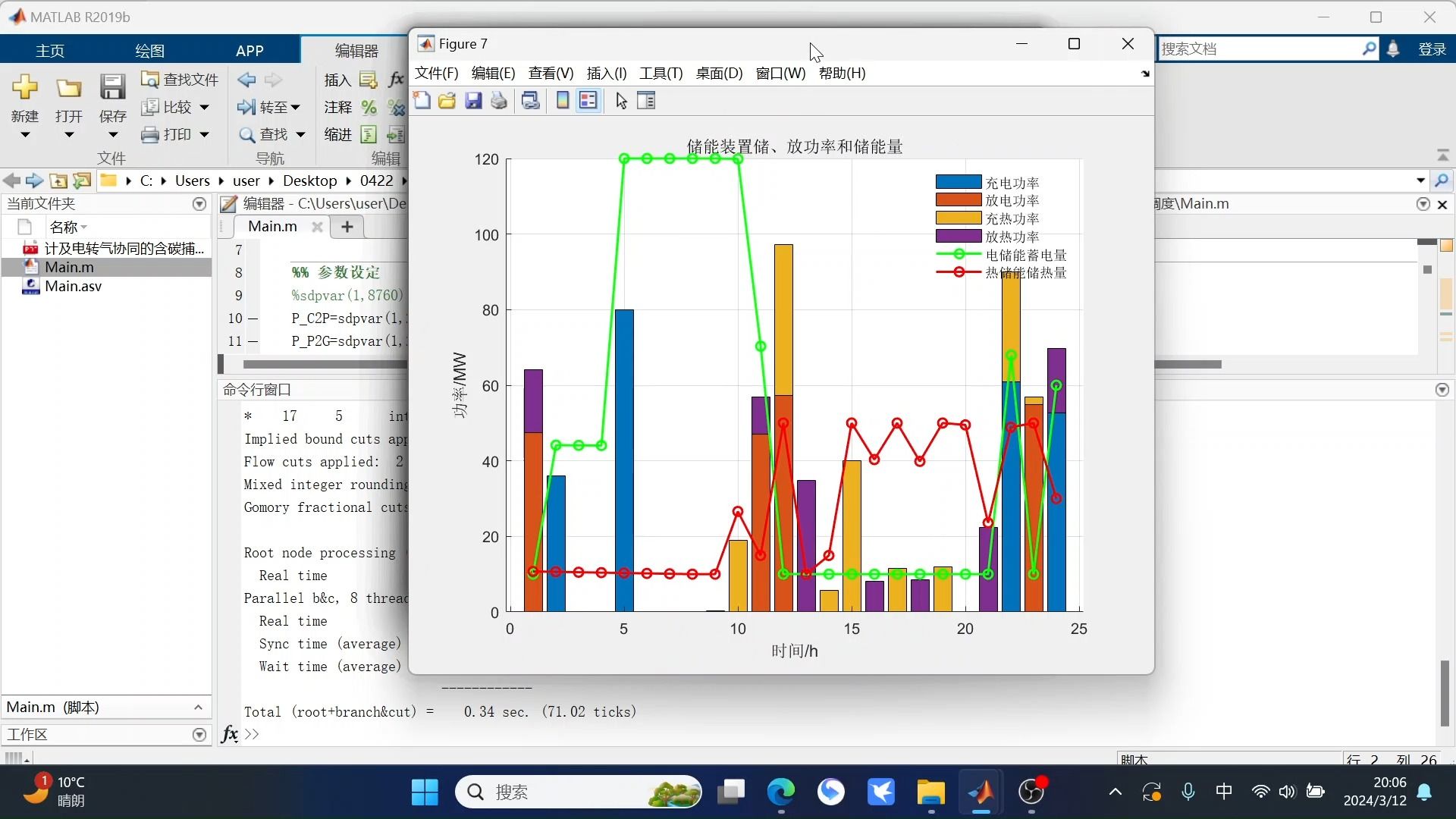Click the insert colorbar icon in toolbar
The width and height of the screenshot is (1456, 819).
(562, 100)
